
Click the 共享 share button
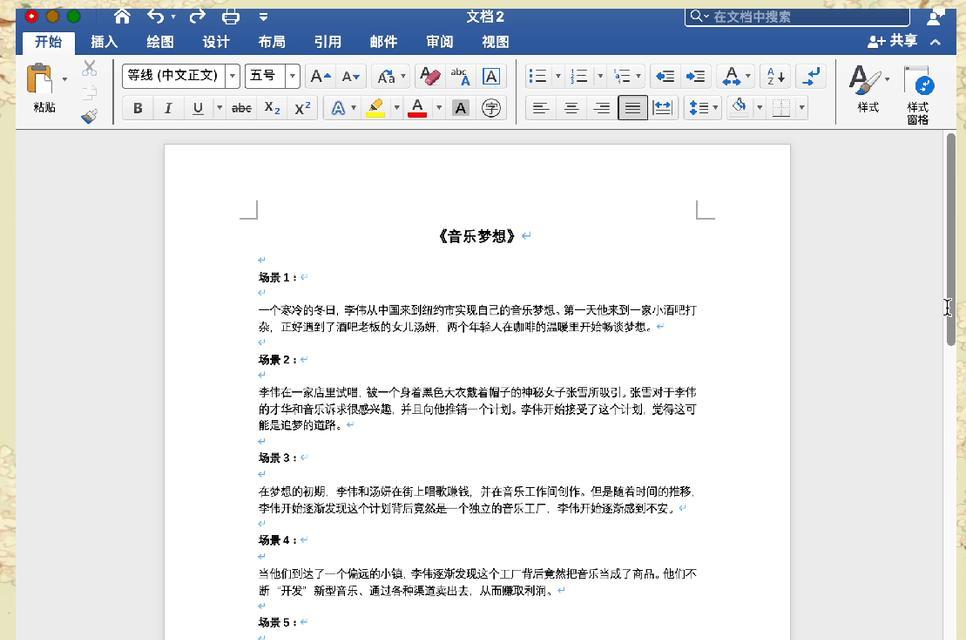(892, 41)
